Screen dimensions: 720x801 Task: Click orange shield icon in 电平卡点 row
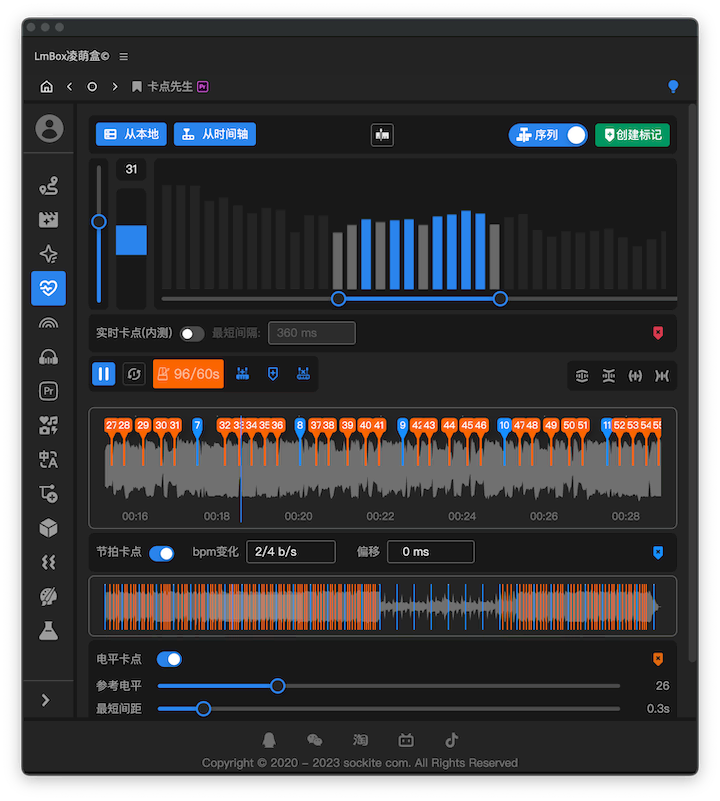tap(658, 659)
